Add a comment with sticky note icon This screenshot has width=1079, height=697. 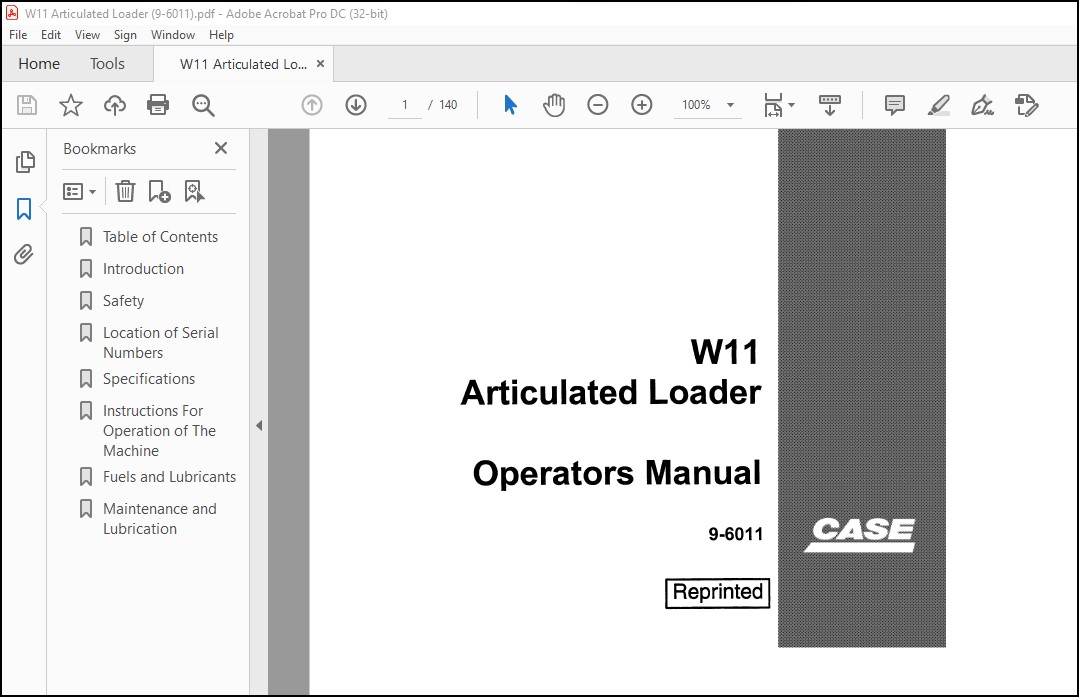click(x=895, y=105)
